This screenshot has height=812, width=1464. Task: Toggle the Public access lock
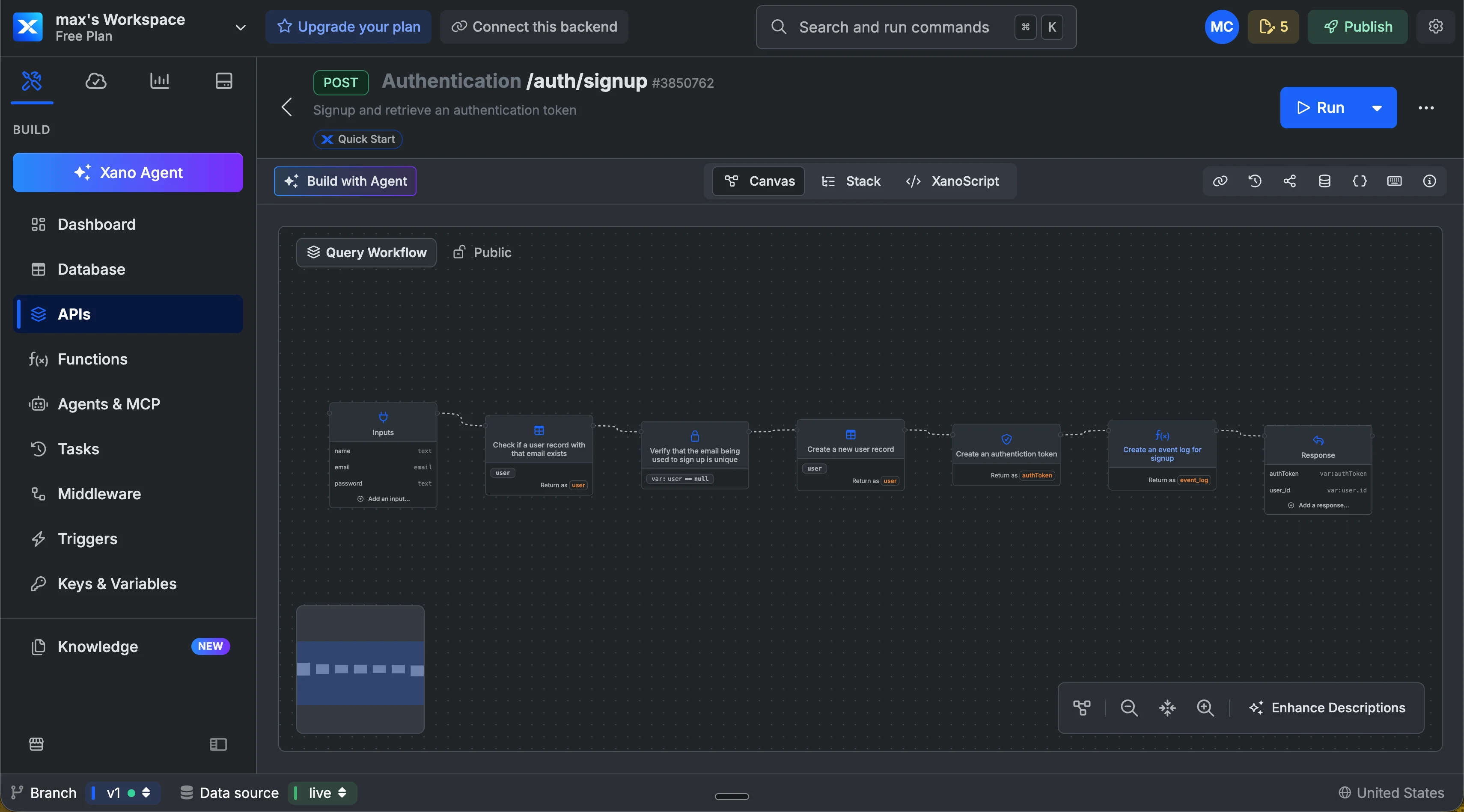pos(482,253)
